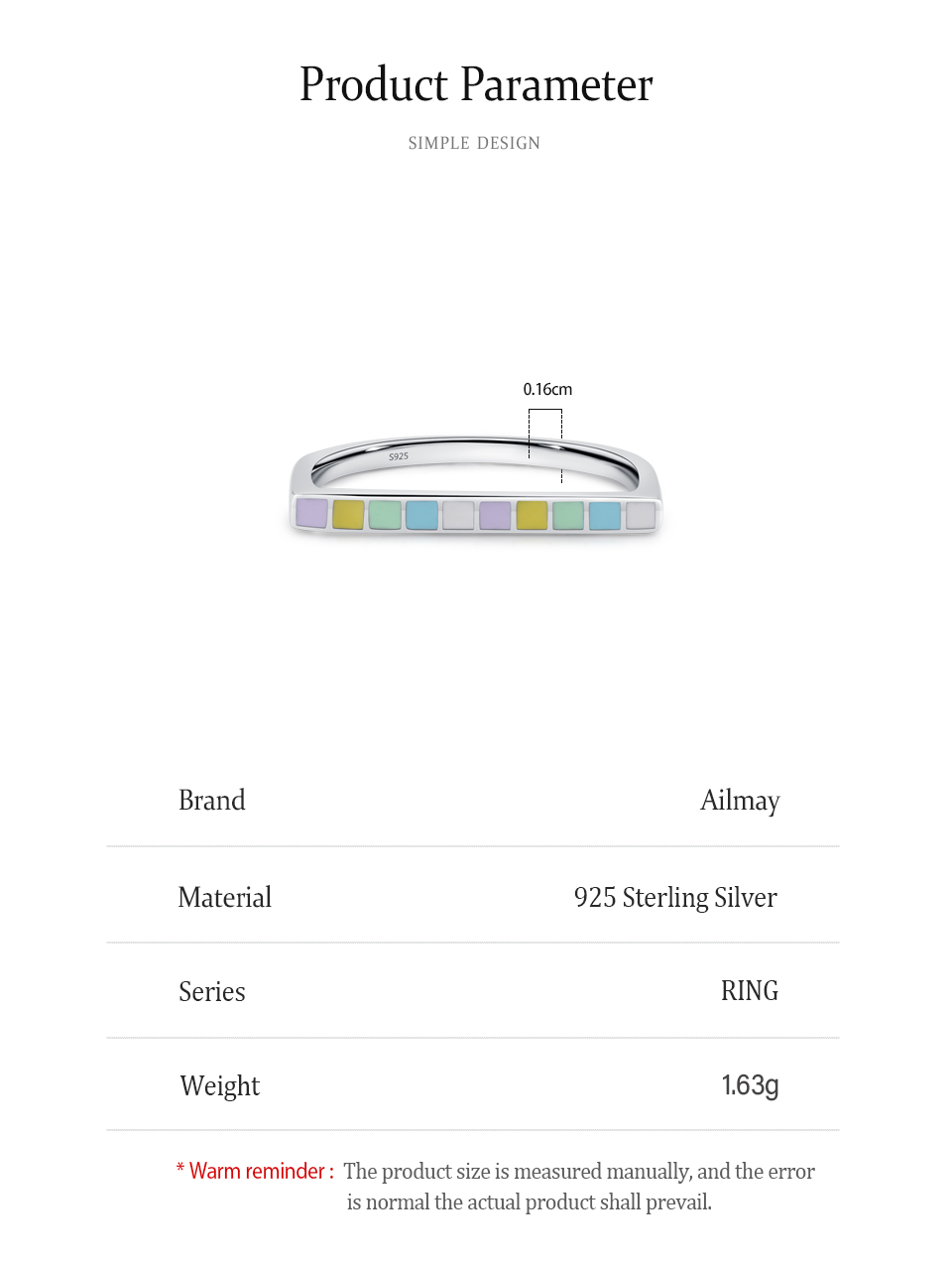Viewport: 952px width, 1264px height.
Task: Click the rightmost white enamel square
Action: point(641,516)
